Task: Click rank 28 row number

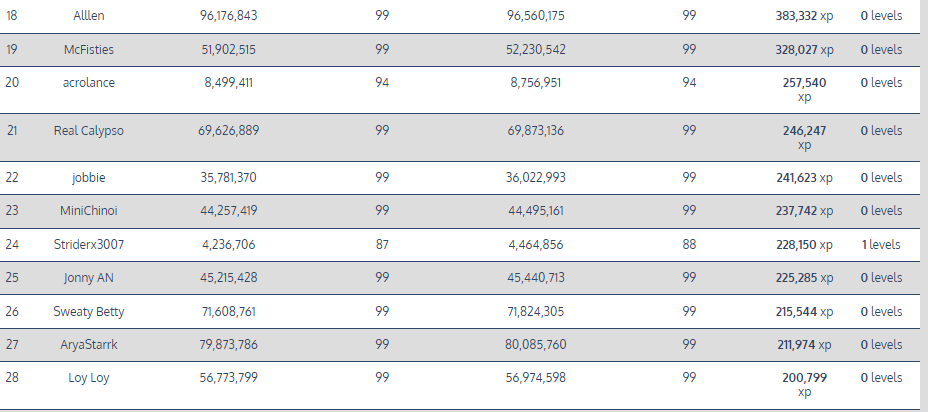Action: pos(12,378)
